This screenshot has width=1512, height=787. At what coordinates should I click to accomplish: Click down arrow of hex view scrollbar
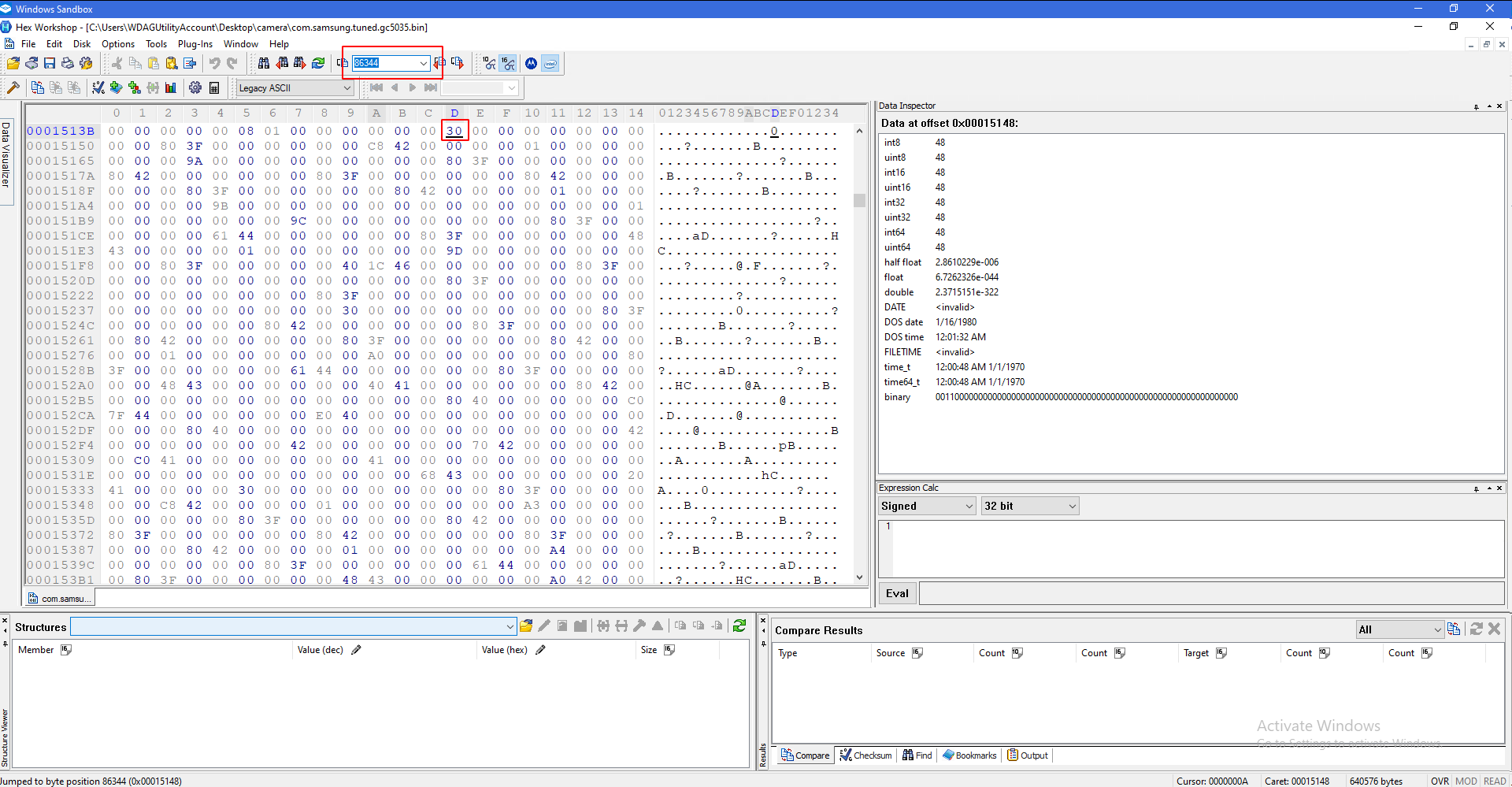click(x=859, y=577)
